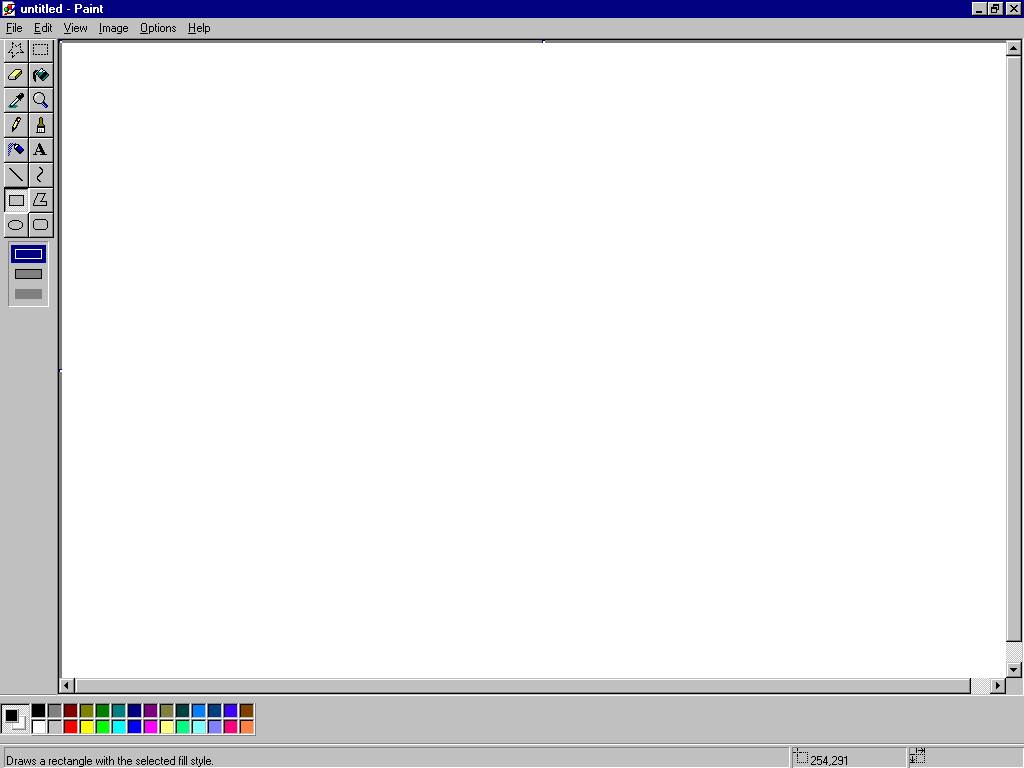Click the horizontal scrollbar left arrow
Viewport: 1024px width, 768px height.
pyautogui.click(x=66, y=686)
